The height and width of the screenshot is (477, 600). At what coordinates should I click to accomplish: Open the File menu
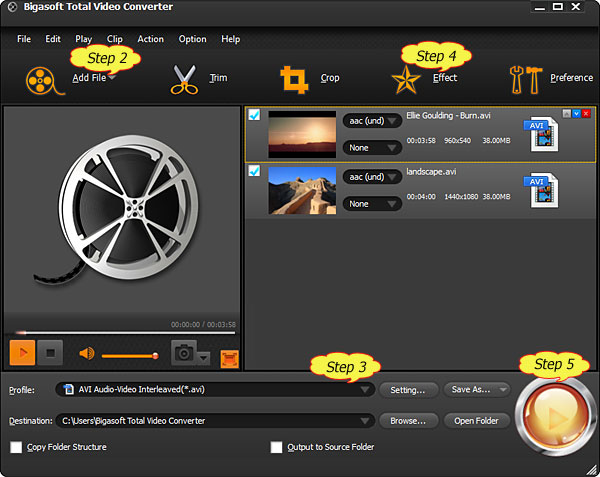pyautogui.click(x=24, y=39)
